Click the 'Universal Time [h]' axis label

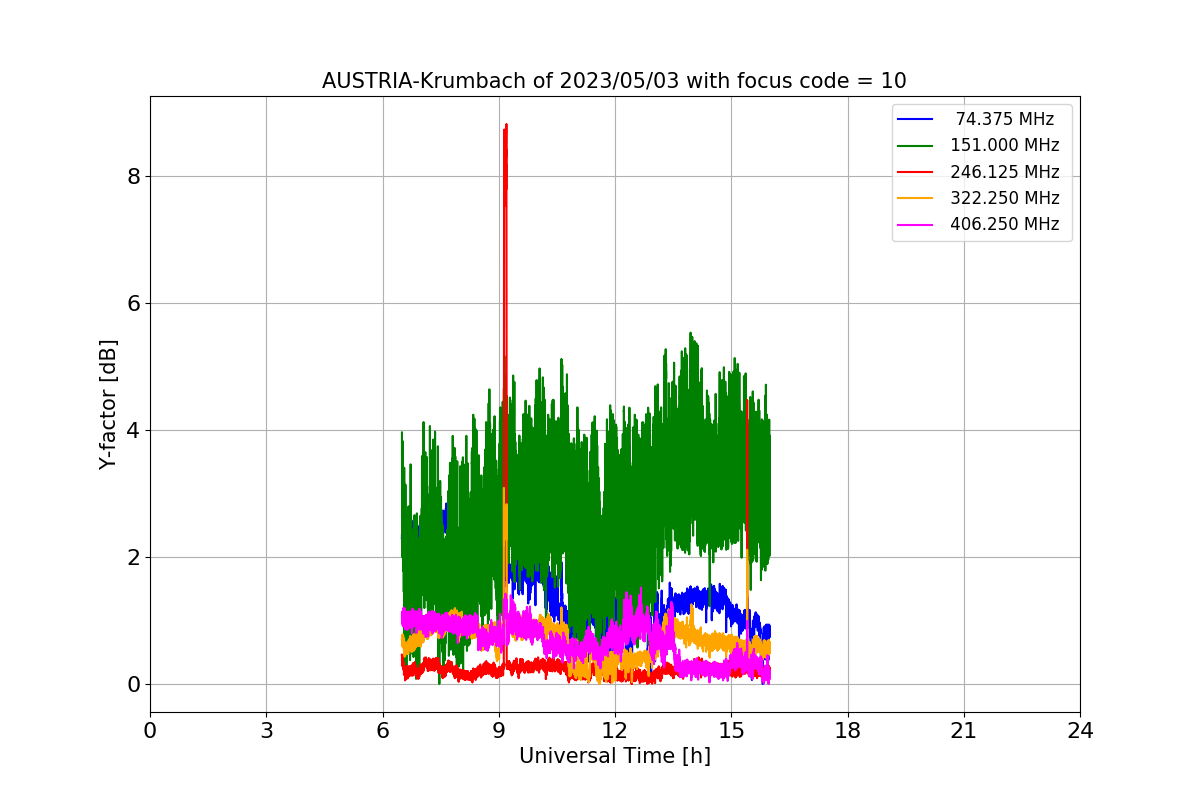pos(615,756)
